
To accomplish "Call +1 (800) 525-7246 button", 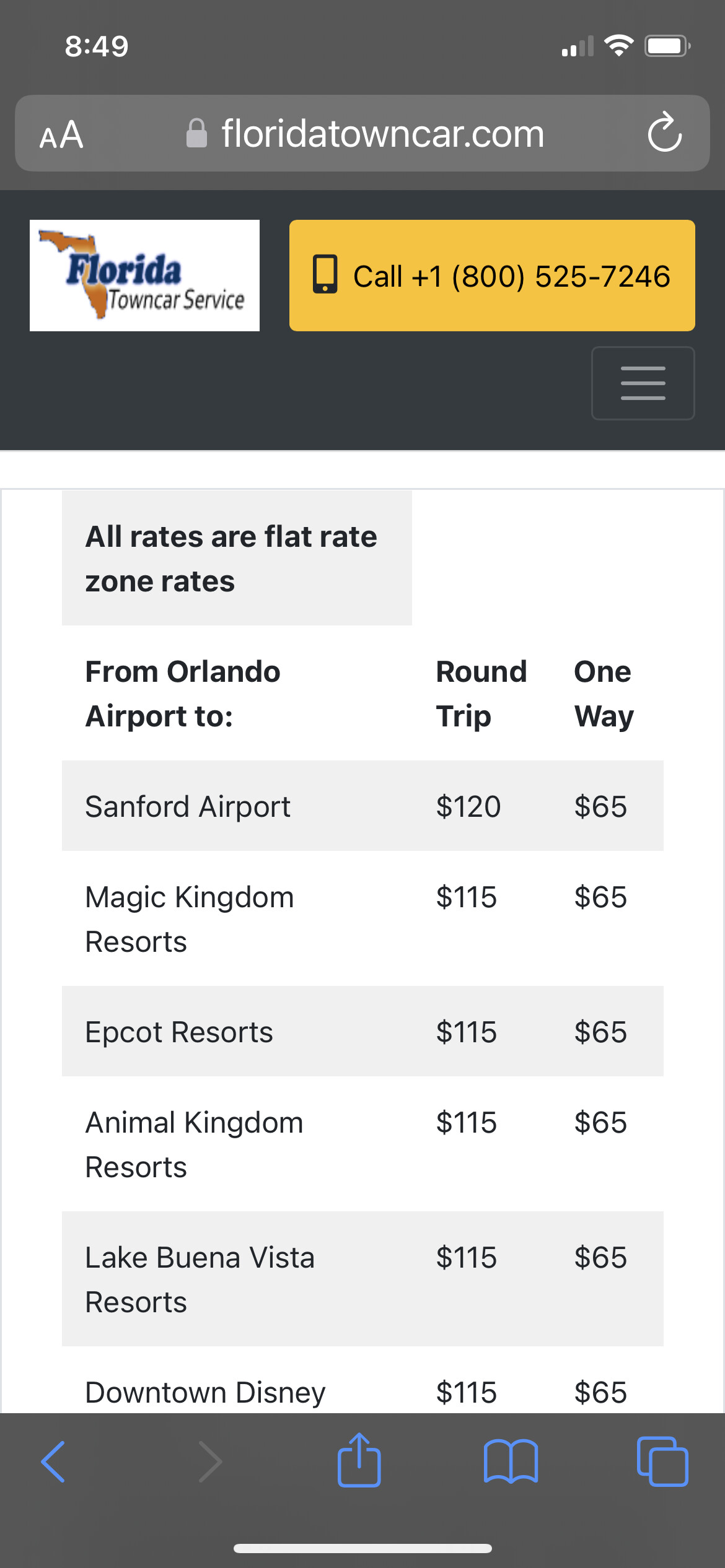I will (x=492, y=276).
